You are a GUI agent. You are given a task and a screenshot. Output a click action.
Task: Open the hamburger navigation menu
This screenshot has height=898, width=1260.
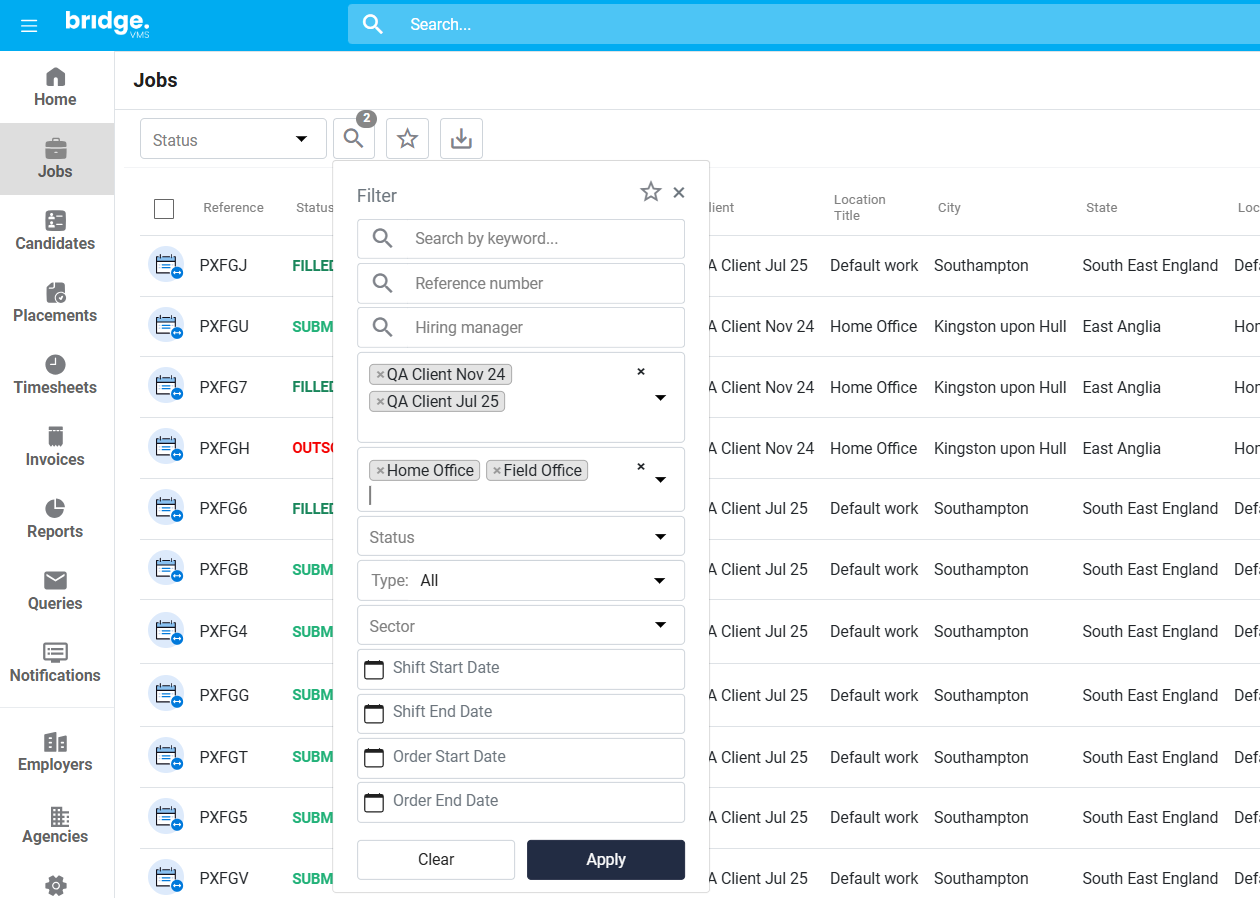coord(29,25)
